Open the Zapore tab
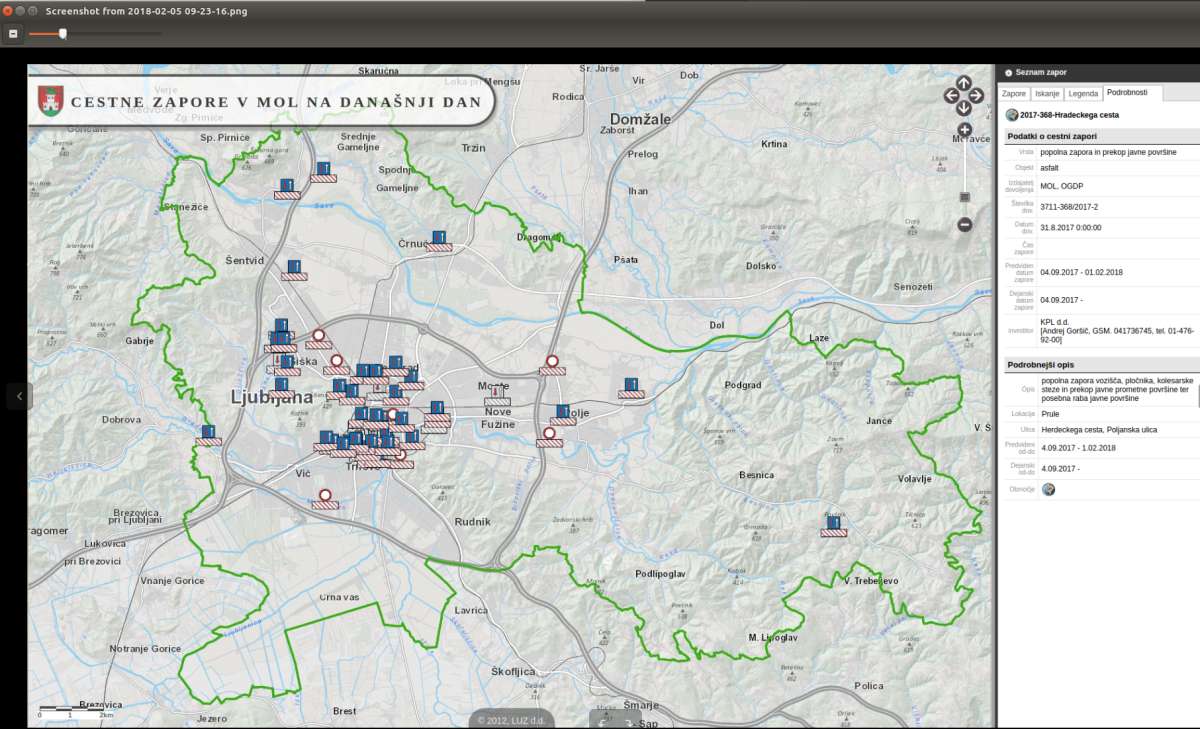1200x729 pixels. coord(1015,93)
